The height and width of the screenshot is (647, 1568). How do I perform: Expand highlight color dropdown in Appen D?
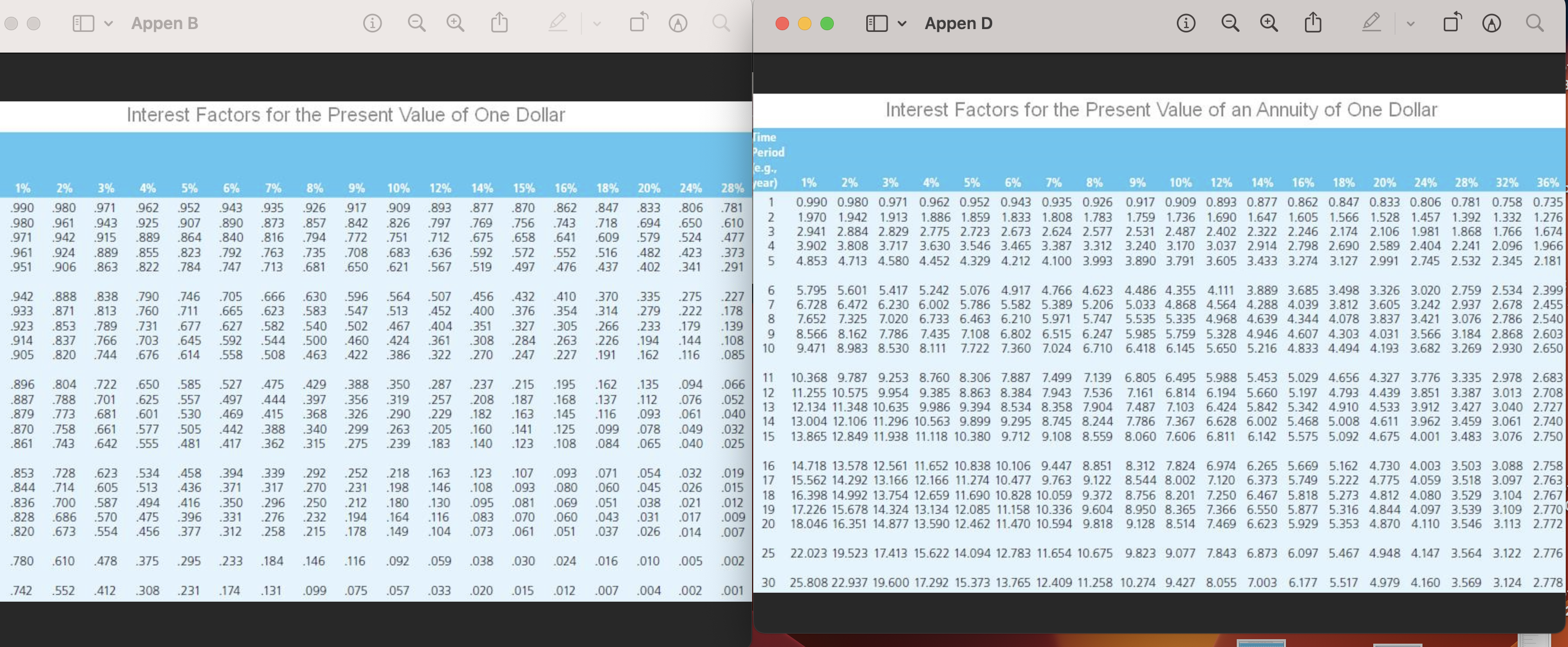click(x=1410, y=24)
